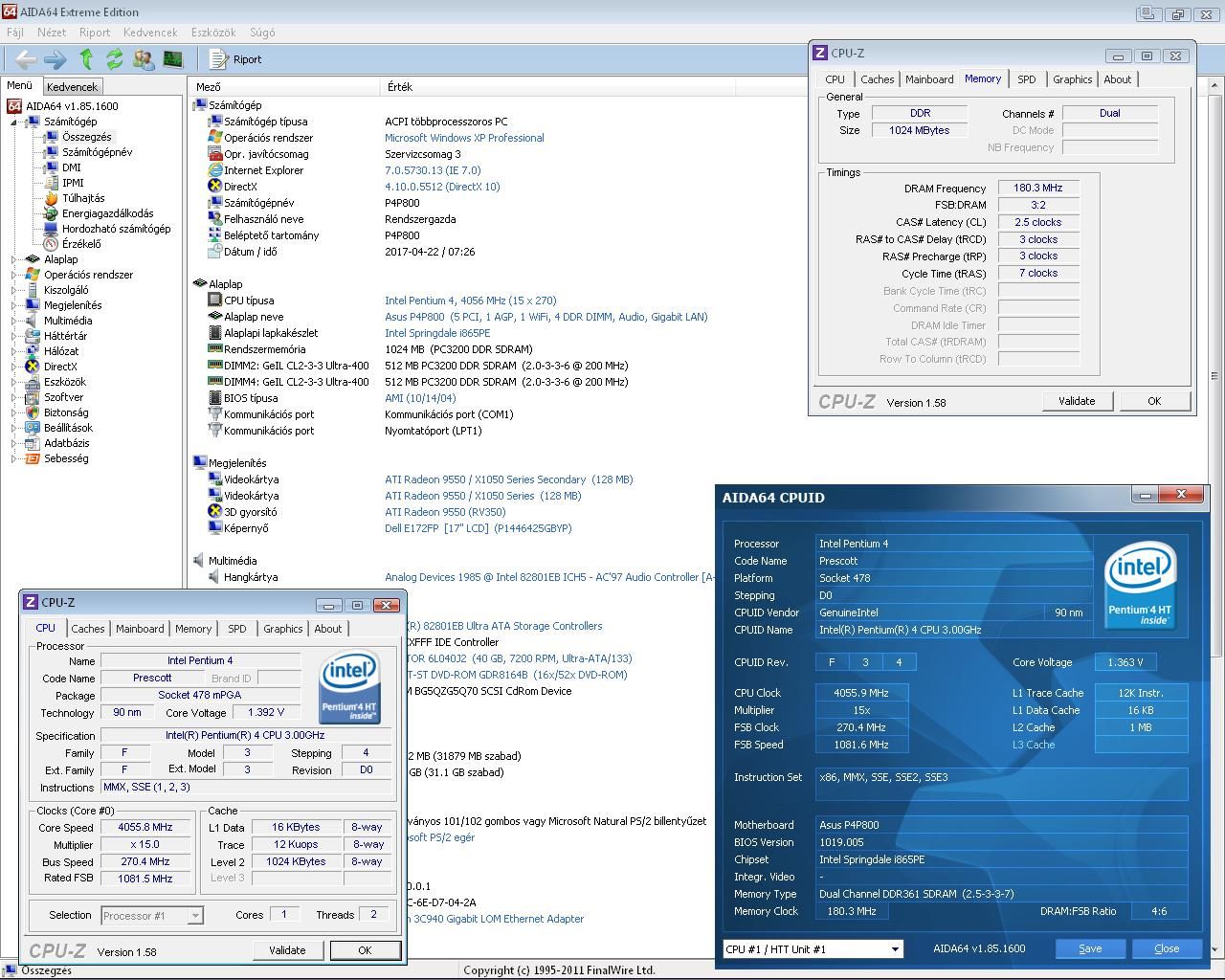Viewport: 1225px width, 980px height.
Task: Expand the Megjelenítés tree node
Action: (x=14, y=305)
